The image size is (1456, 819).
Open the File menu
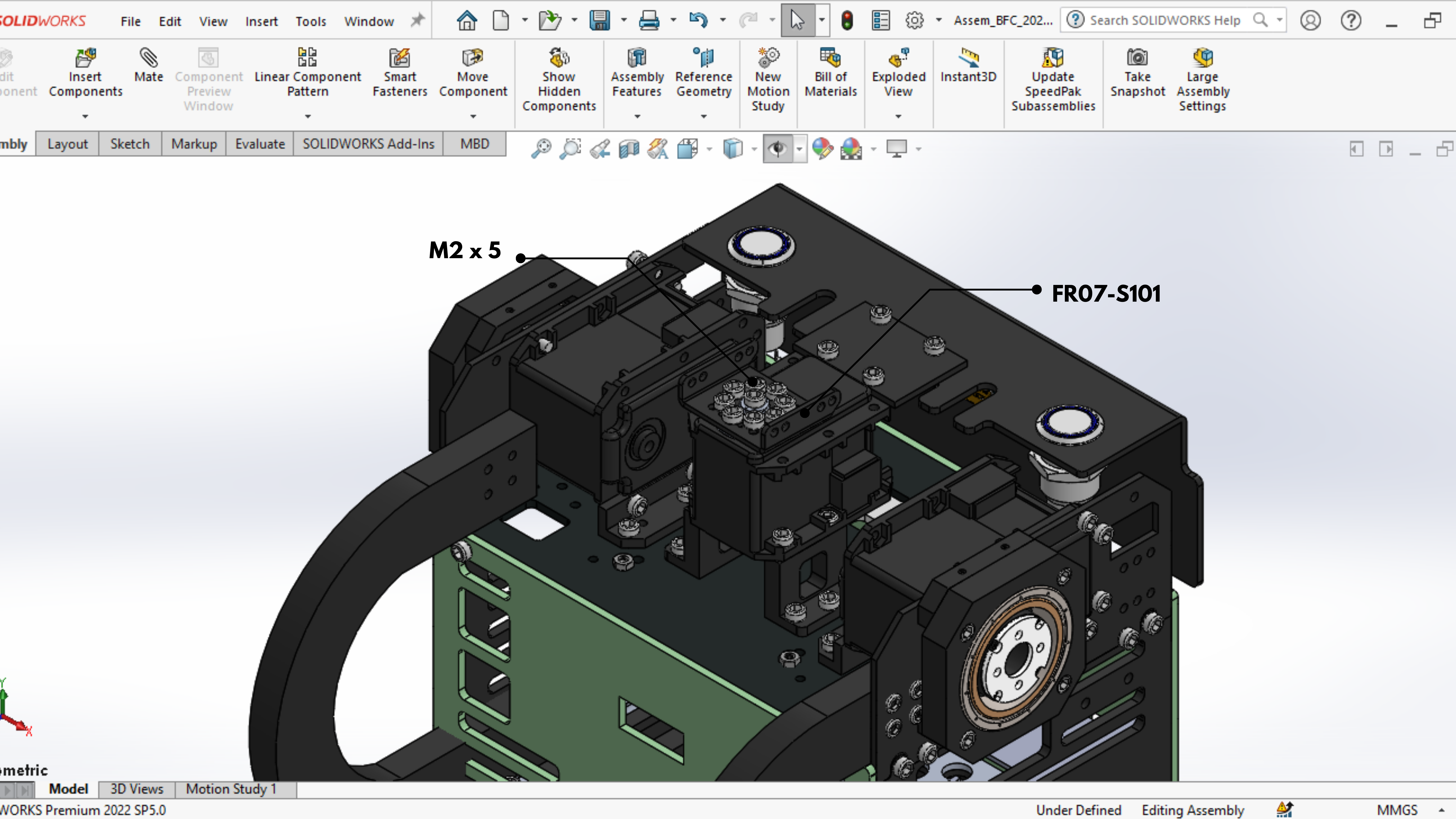click(x=131, y=22)
